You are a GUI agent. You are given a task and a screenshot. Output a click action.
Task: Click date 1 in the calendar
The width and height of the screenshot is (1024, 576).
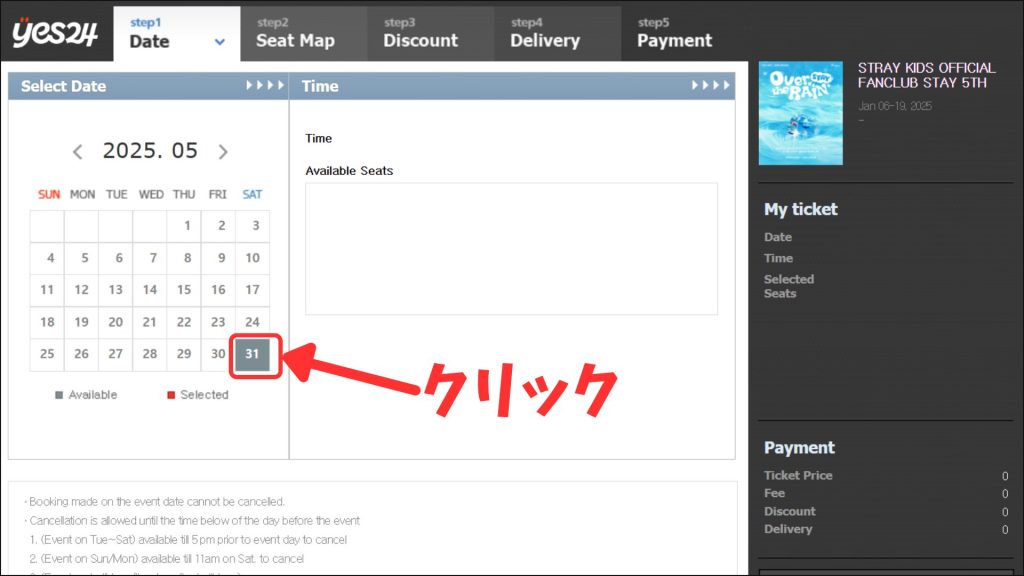(x=186, y=226)
